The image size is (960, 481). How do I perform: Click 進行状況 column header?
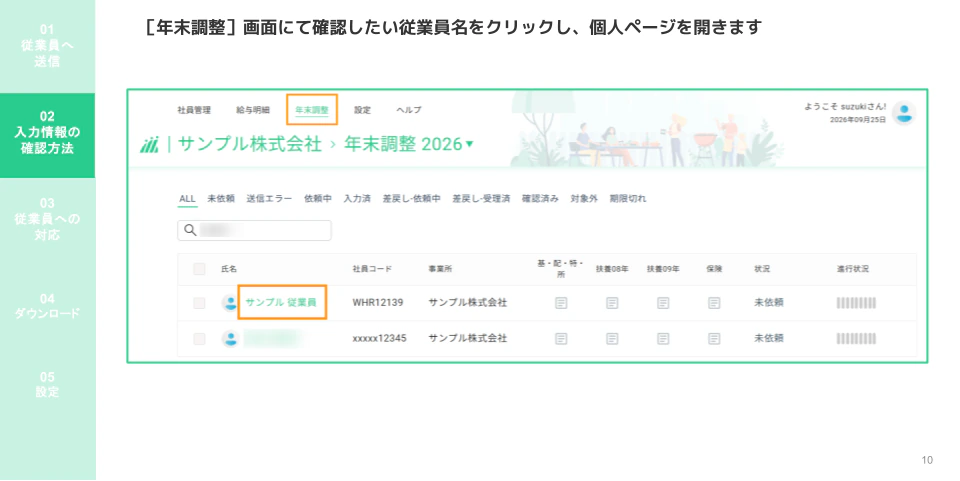(853, 269)
